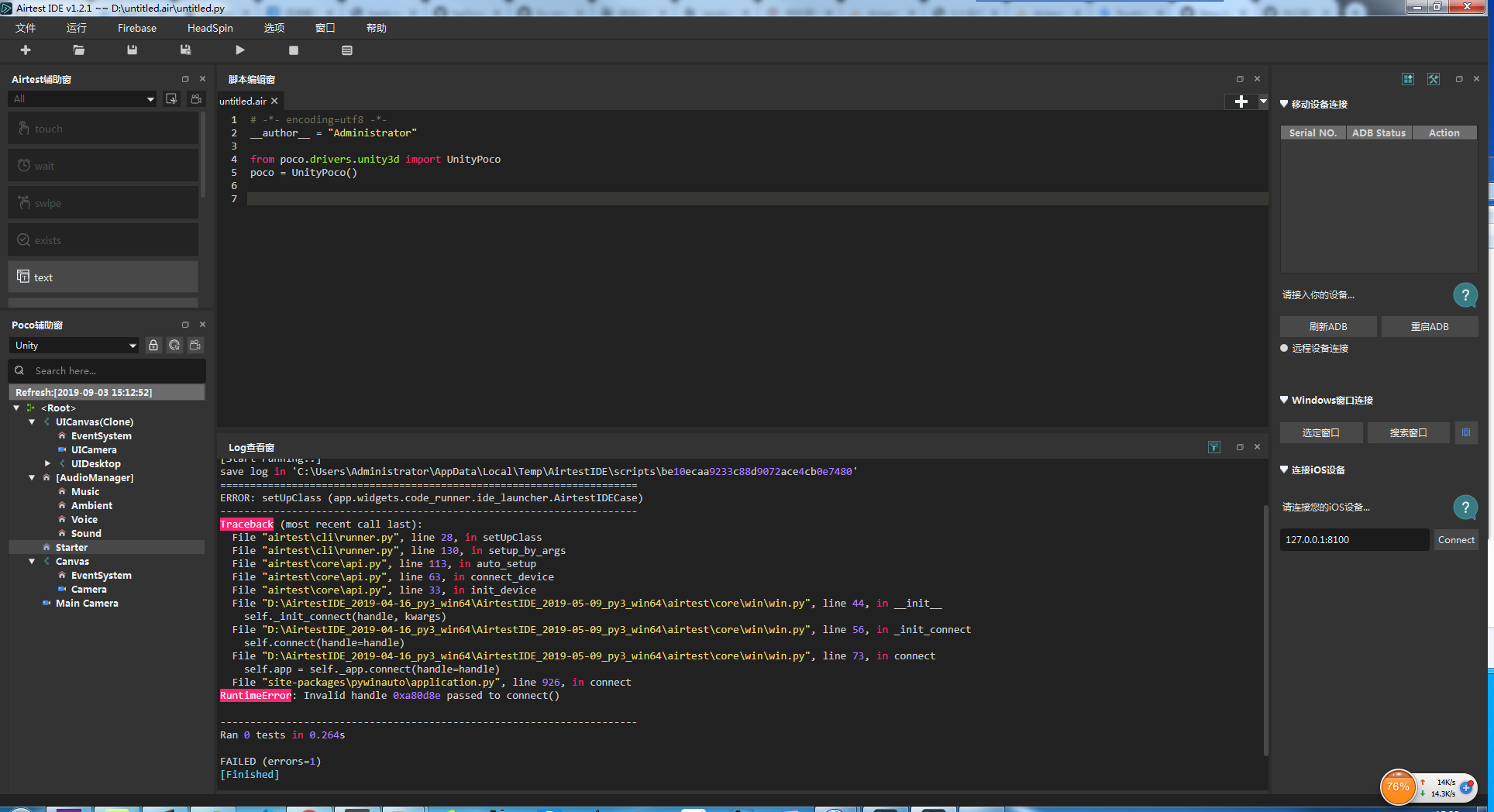Collapse the [AudioManager] tree node
Viewport: 1494px width, 812px height.
point(32,477)
